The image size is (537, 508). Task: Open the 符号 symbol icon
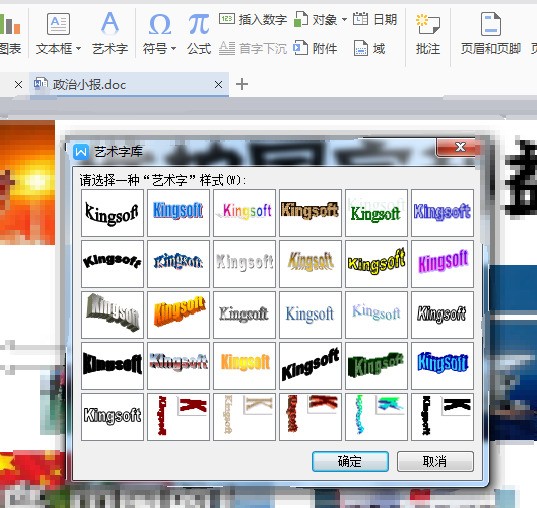[160, 24]
